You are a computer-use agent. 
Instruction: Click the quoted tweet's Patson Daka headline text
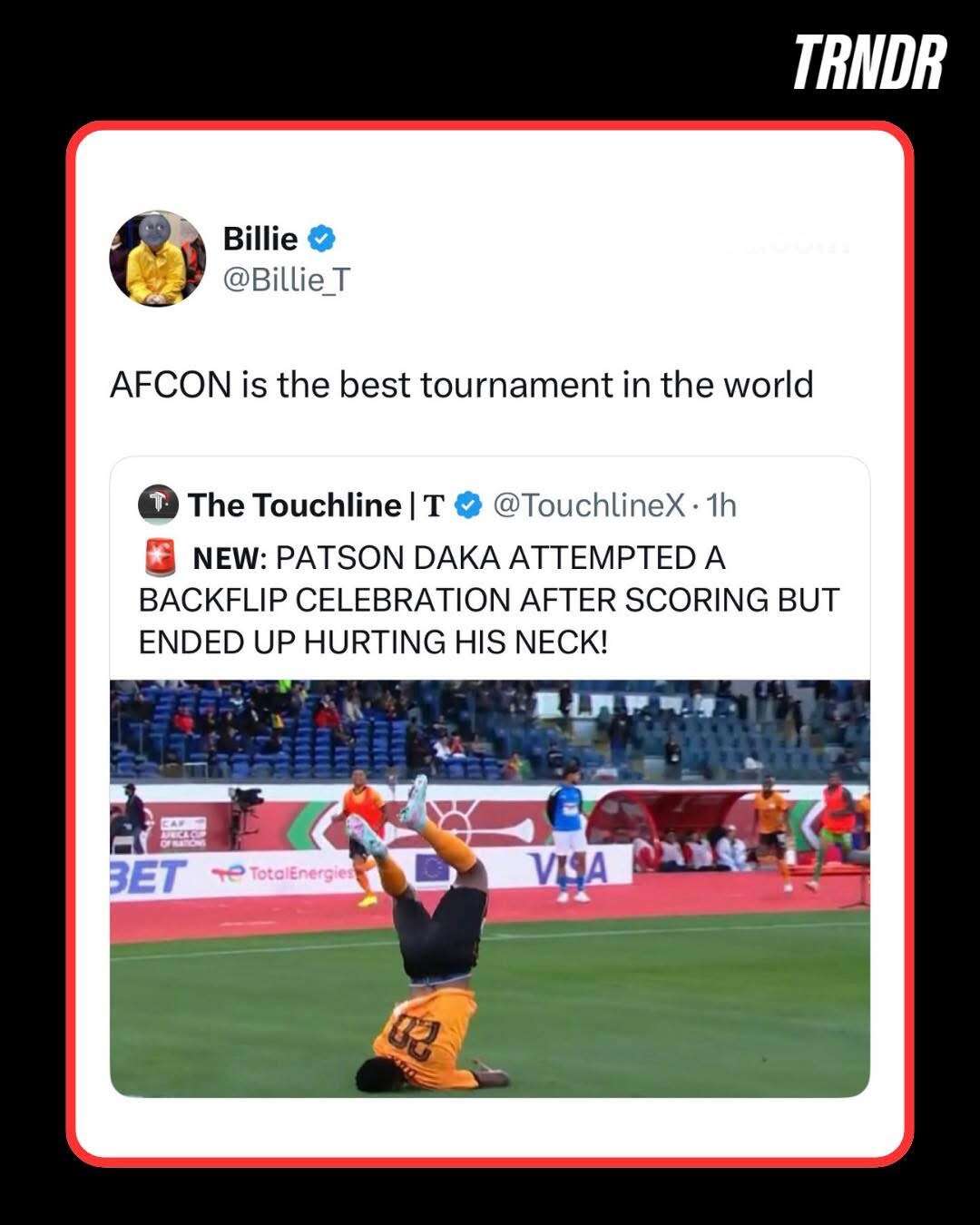pyautogui.click(x=489, y=600)
